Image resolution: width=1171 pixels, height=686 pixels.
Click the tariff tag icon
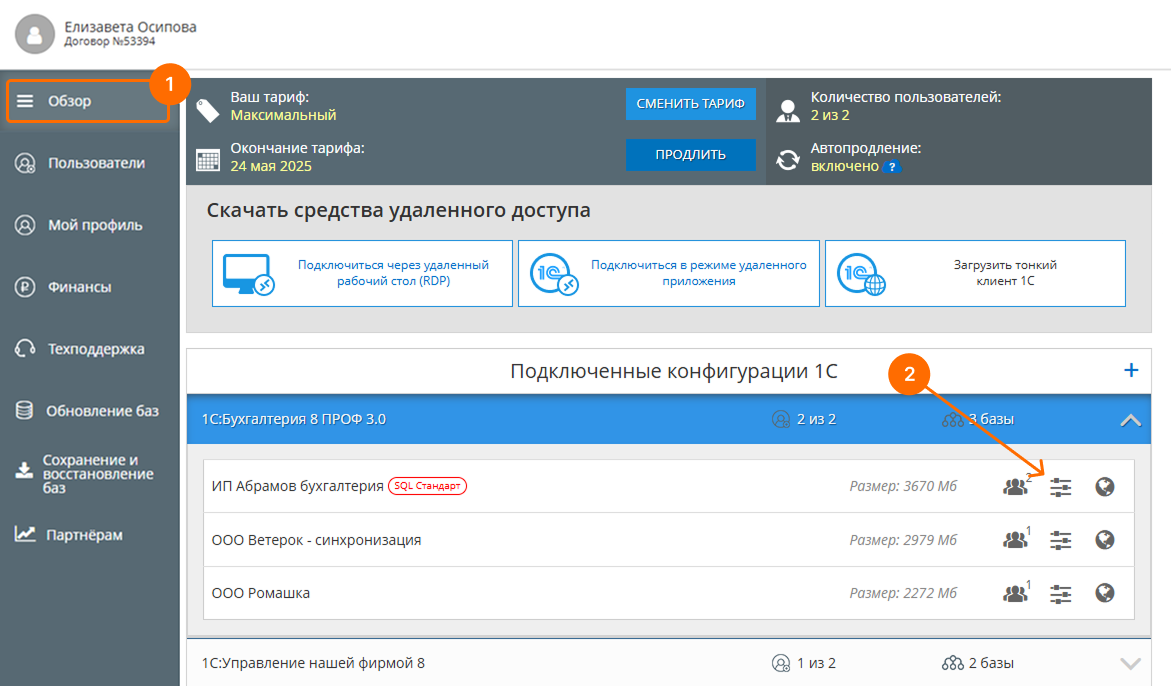pyautogui.click(x=208, y=111)
